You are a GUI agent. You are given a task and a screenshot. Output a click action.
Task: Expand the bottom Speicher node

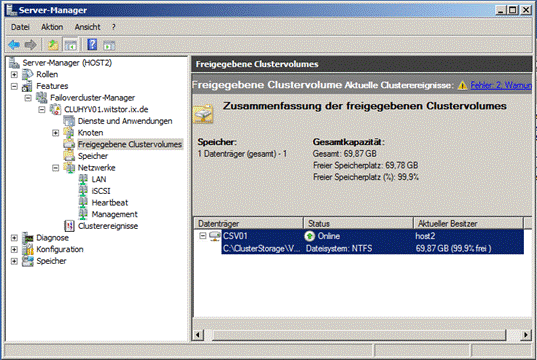tap(14, 261)
